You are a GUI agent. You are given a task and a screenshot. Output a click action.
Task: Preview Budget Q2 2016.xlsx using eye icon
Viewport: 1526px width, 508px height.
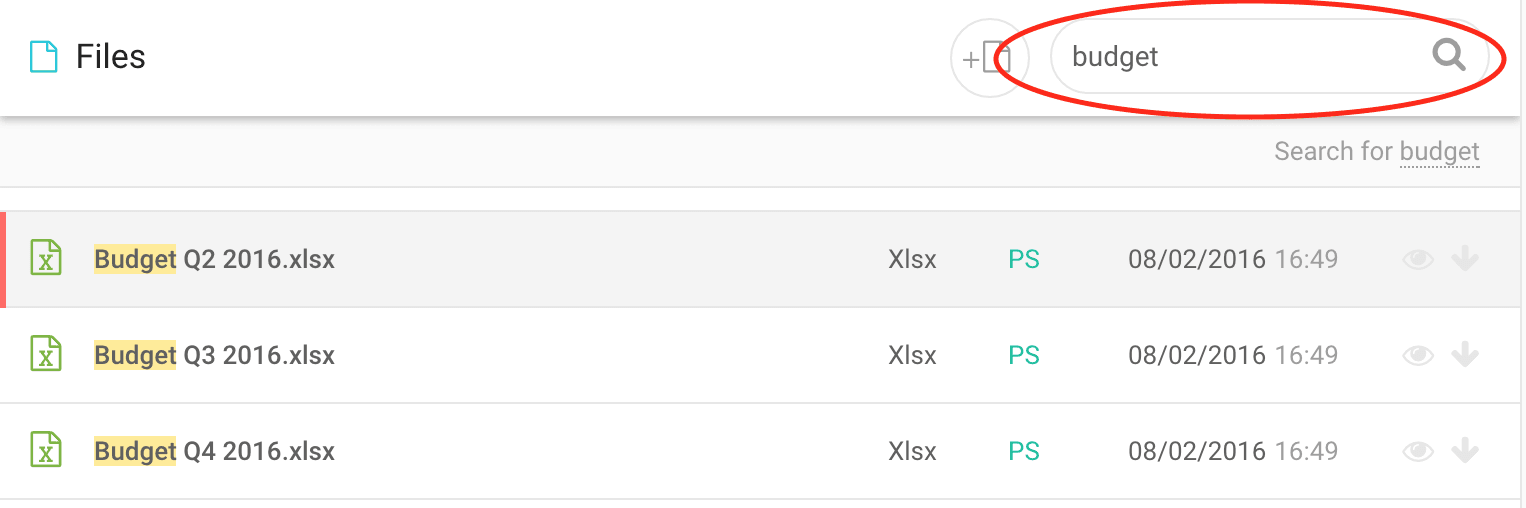click(1418, 260)
